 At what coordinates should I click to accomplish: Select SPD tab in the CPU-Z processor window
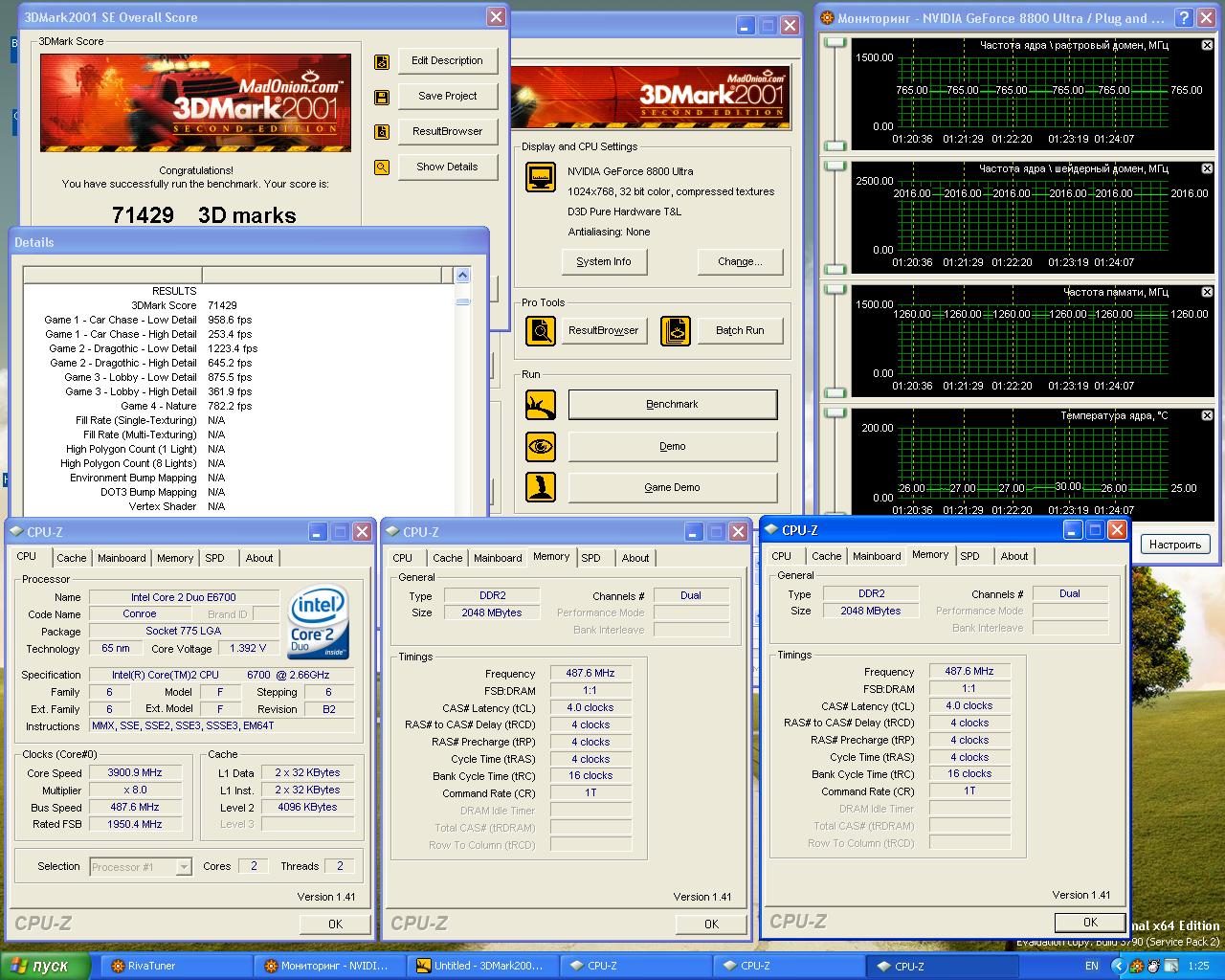click(215, 558)
